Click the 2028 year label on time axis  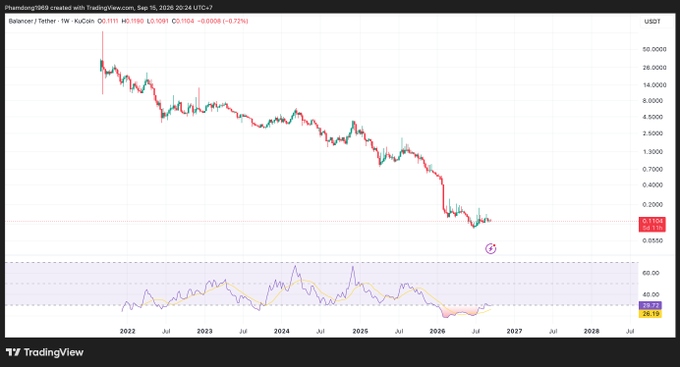pos(592,331)
